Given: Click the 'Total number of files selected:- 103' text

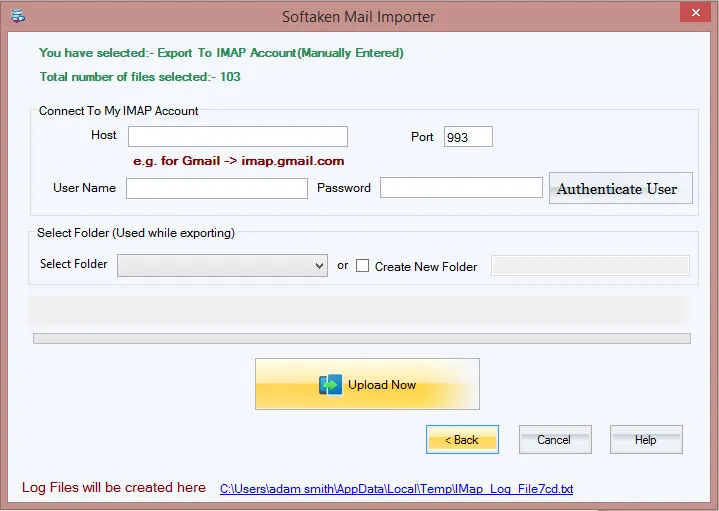Looking at the screenshot, I should click(x=140, y=77).
